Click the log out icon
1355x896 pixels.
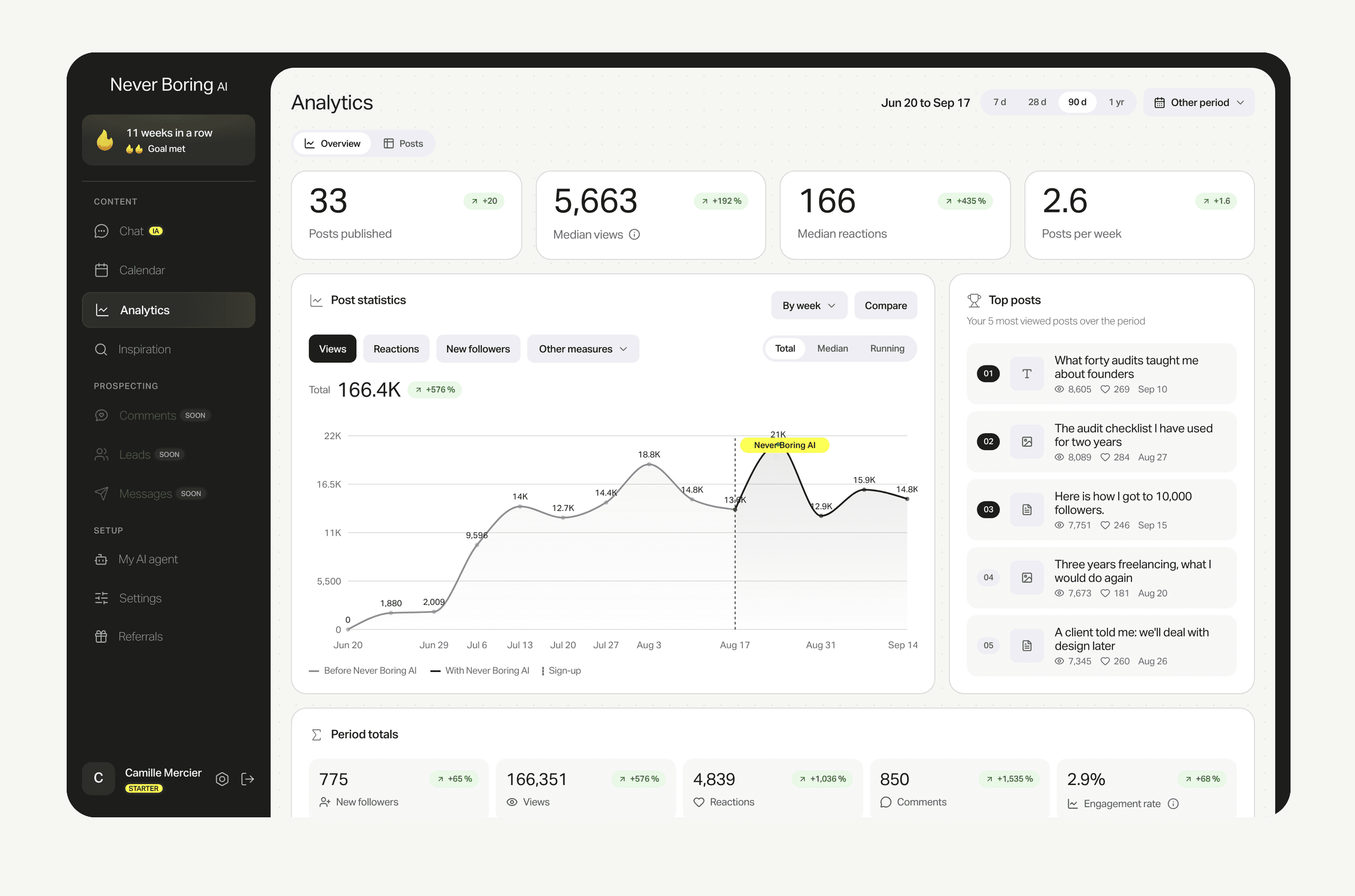click(x=248, y=779)
